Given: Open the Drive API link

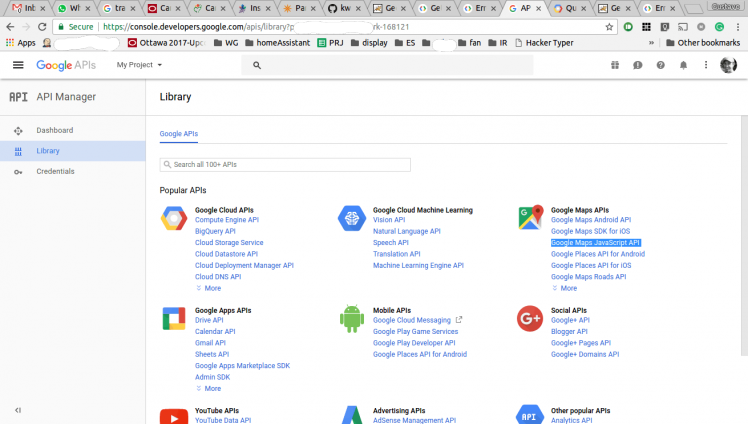Looking at the screenshot, I should (209, 320).
